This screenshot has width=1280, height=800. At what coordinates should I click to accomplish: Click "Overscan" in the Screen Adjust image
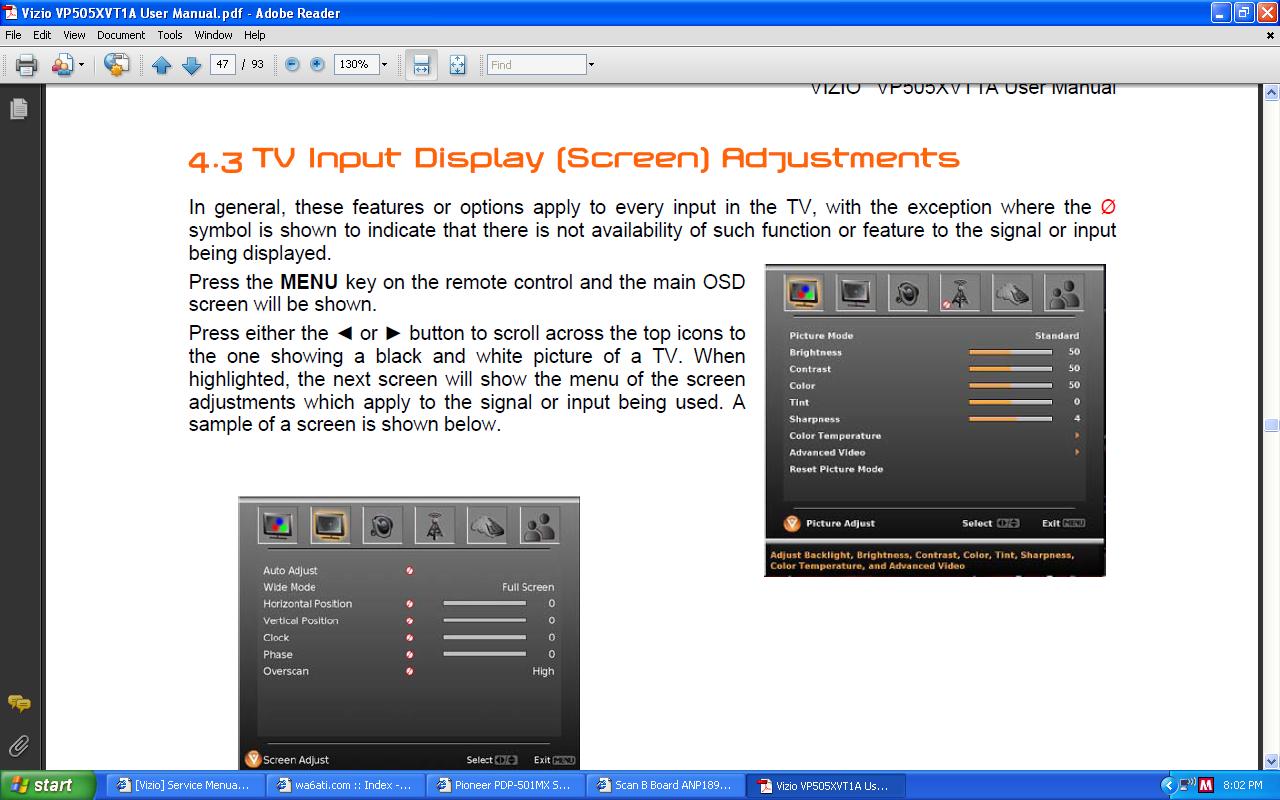pos(286,671)
